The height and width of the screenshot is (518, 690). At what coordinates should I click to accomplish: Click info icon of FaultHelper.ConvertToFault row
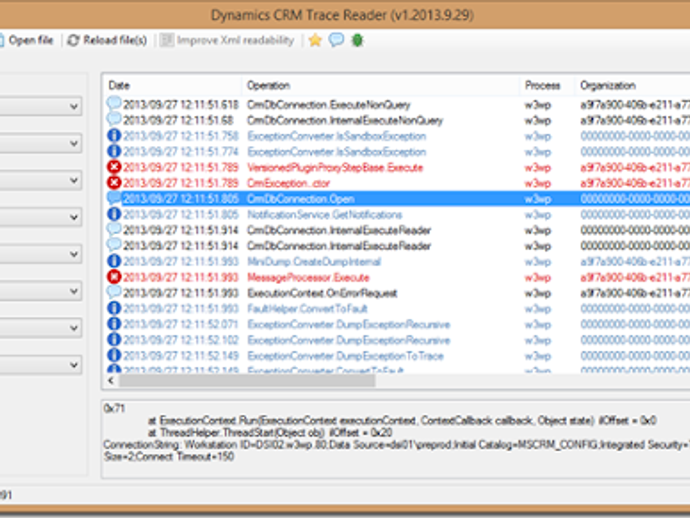click(x=114, y=309)
